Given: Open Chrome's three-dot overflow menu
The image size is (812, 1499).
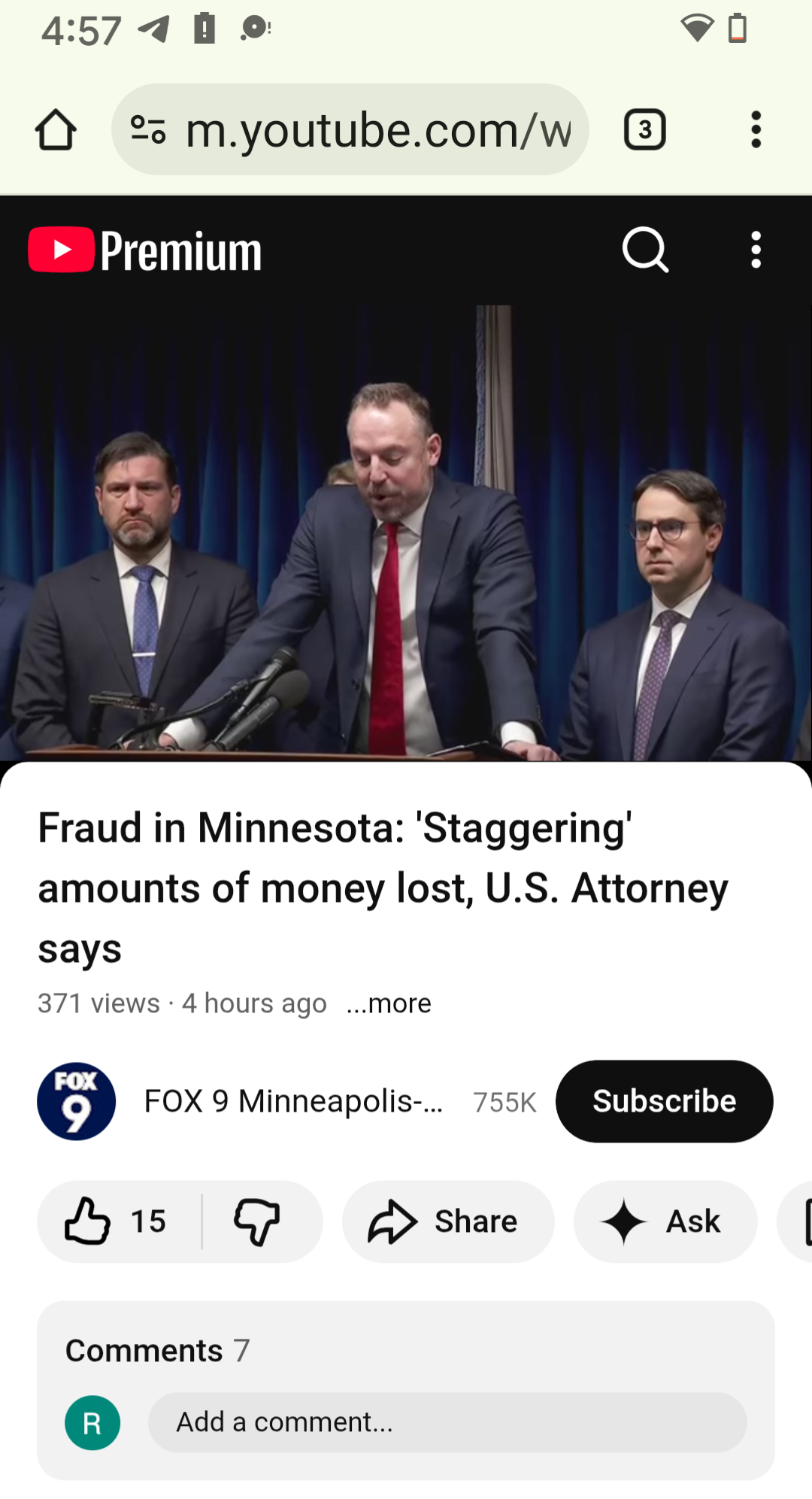Looking at the screenshot, I should coord(756,130).
